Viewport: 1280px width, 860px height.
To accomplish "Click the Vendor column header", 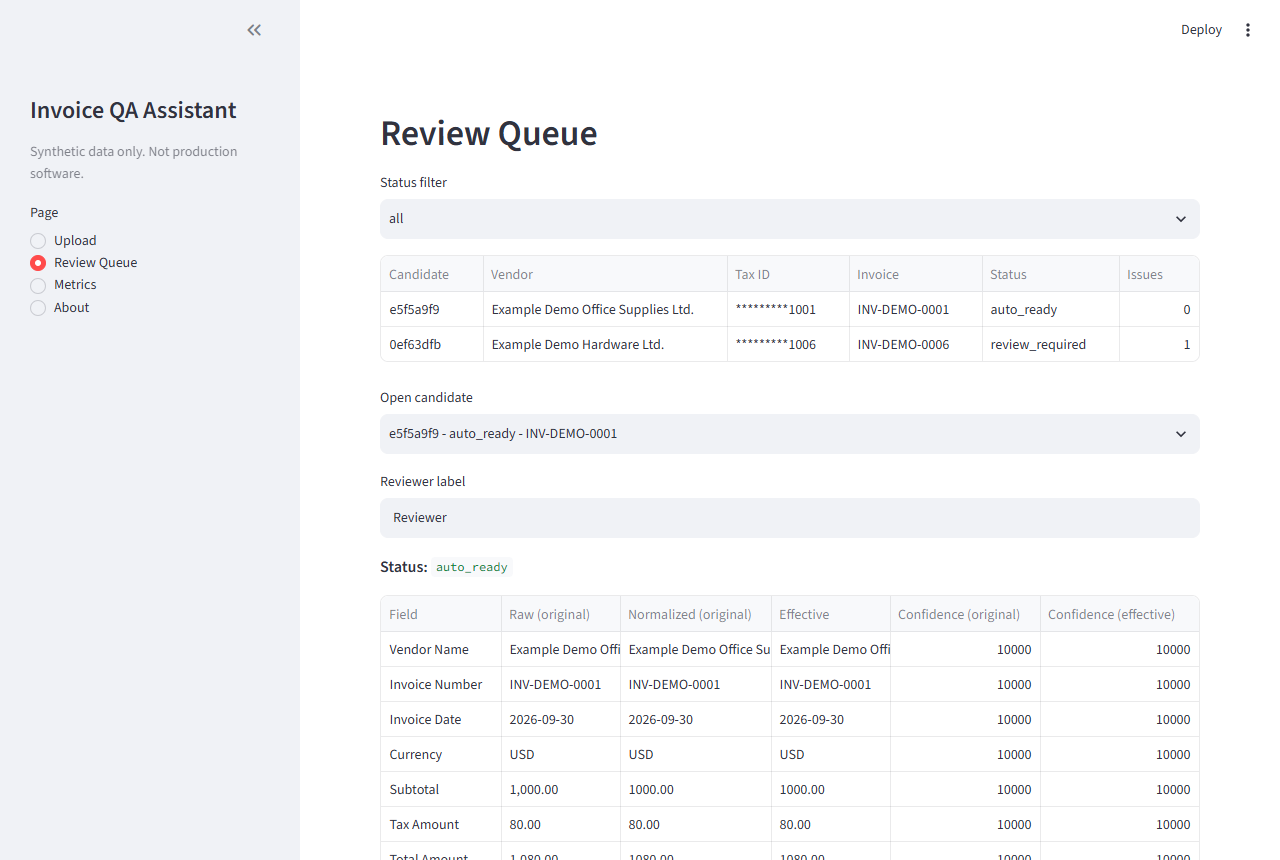I will tap(605, 274).
